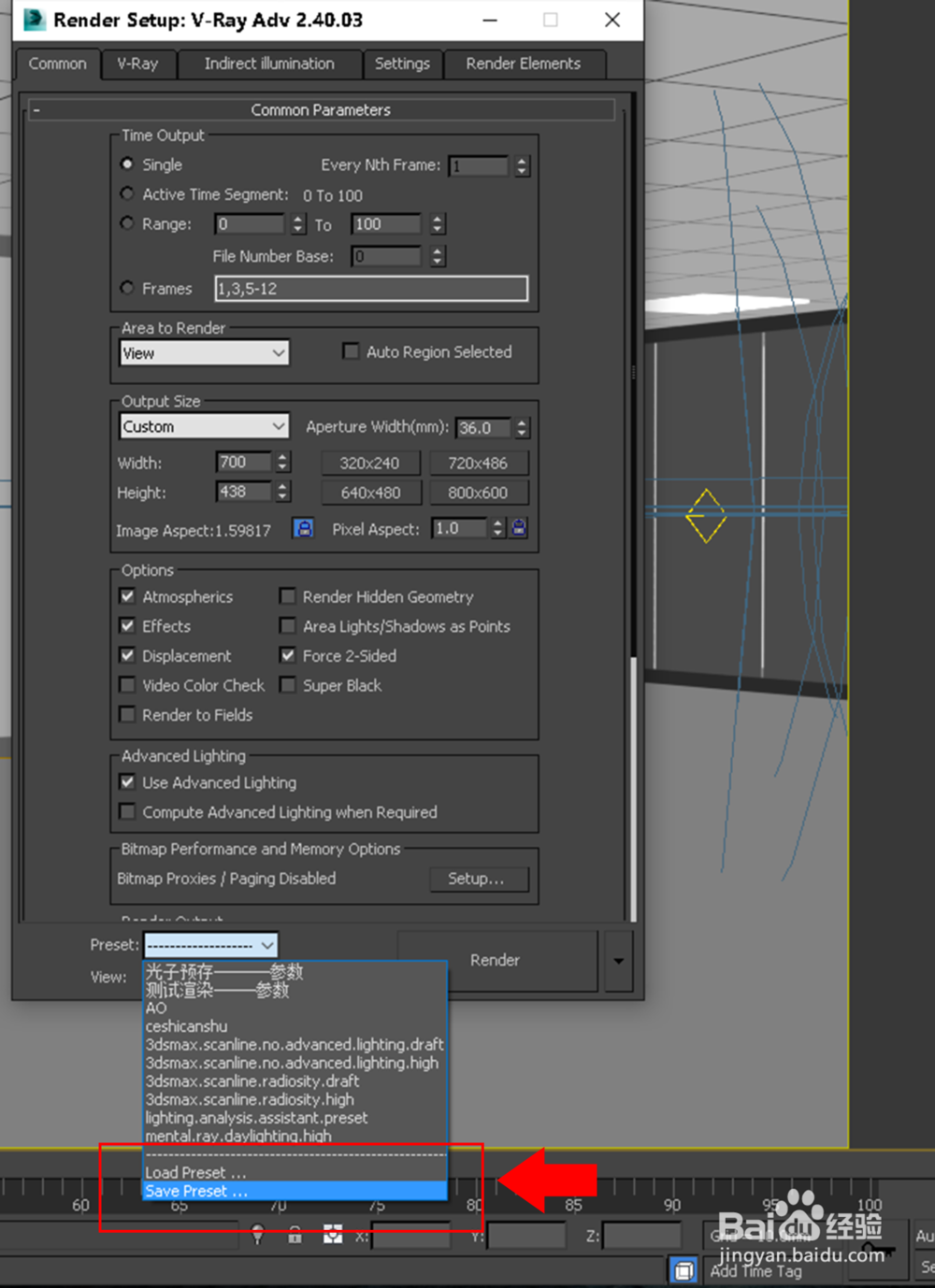Image resolution: width=935 pixels, height=1288 pixels.
Task: Click the Width field showing 700
Action: pyautogui.click(x=243, y=462)
